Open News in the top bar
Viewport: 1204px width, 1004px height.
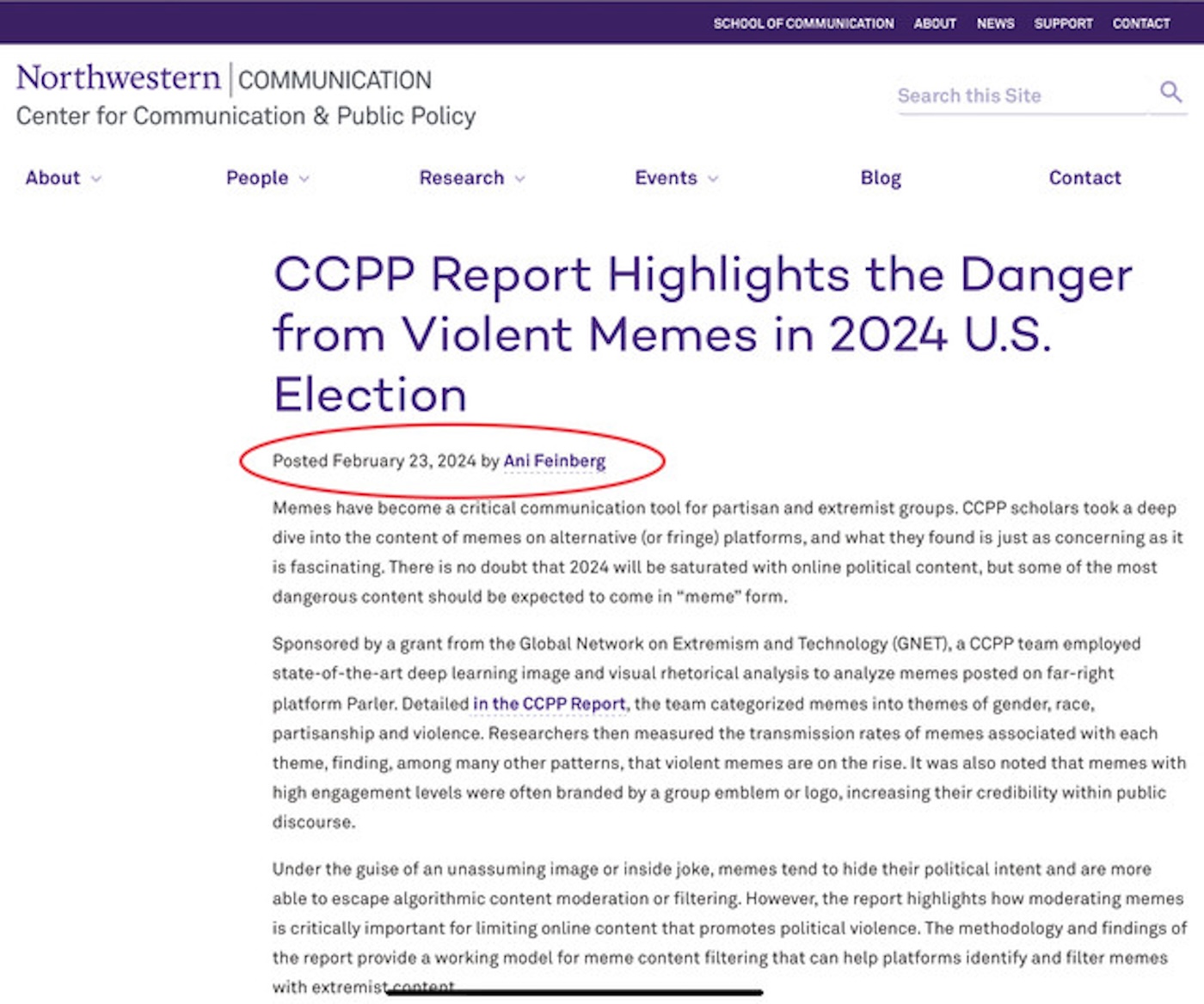tap(995, 23)
